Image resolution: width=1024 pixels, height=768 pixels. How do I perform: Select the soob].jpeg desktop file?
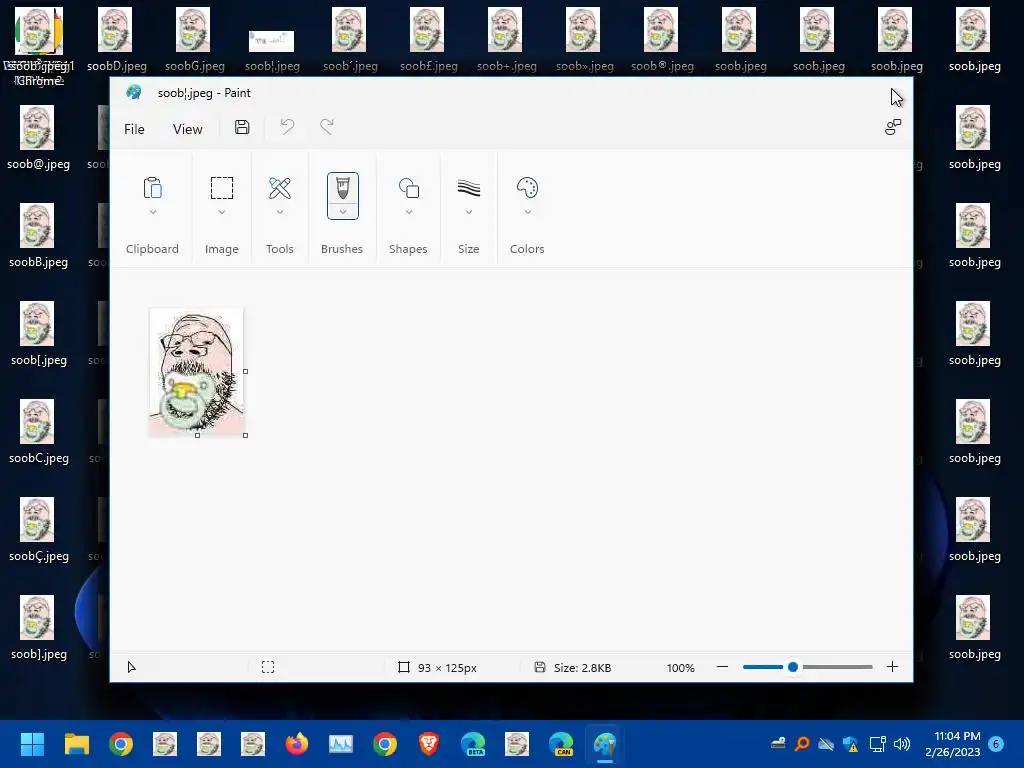38,628
